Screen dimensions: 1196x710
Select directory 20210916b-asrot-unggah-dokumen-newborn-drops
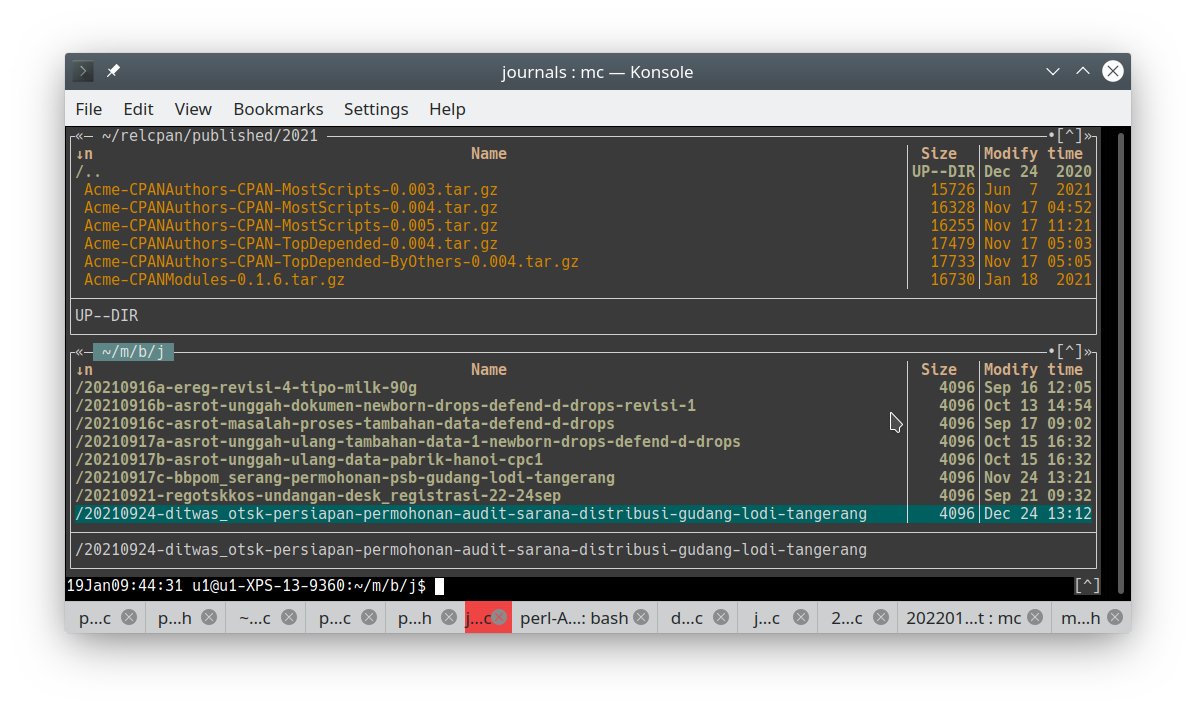tap(385, 406)
